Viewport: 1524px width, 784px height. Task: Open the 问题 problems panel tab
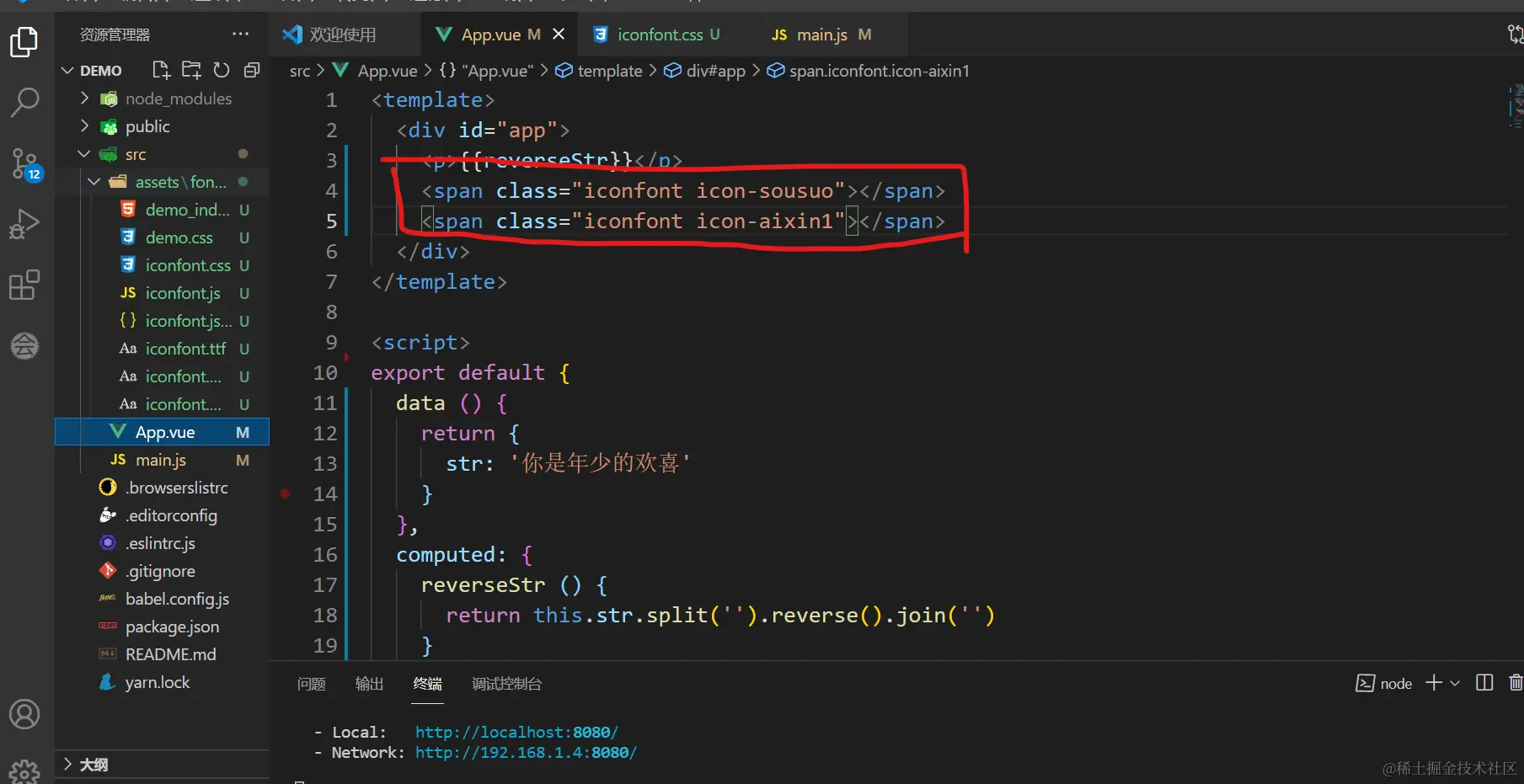(311, 684)
